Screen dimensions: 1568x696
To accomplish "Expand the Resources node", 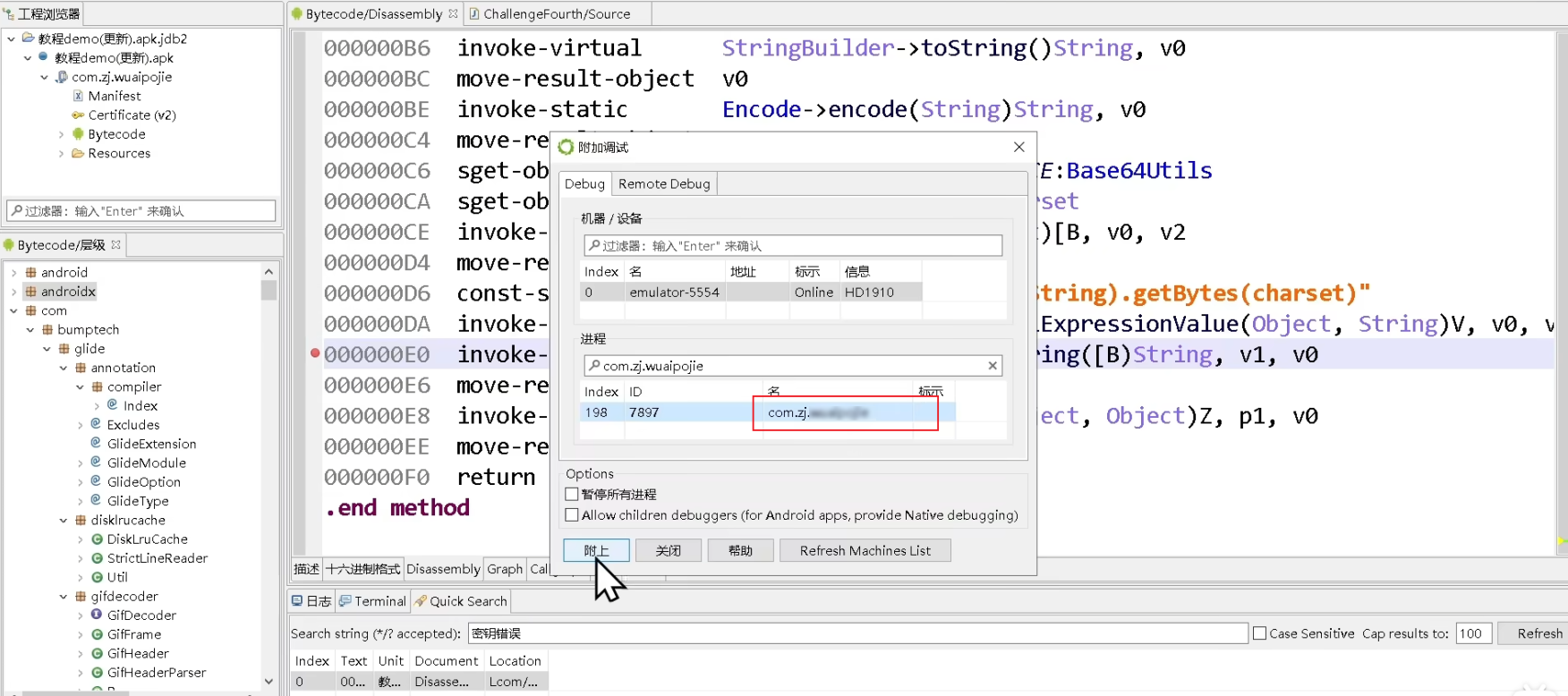I will (61, 153).
